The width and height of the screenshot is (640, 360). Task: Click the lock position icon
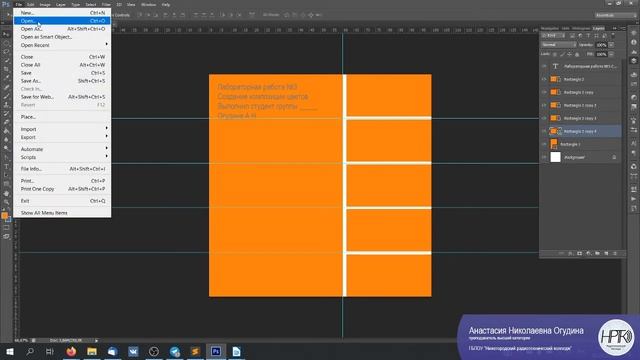pyautogui.click(x=569, y=54)
